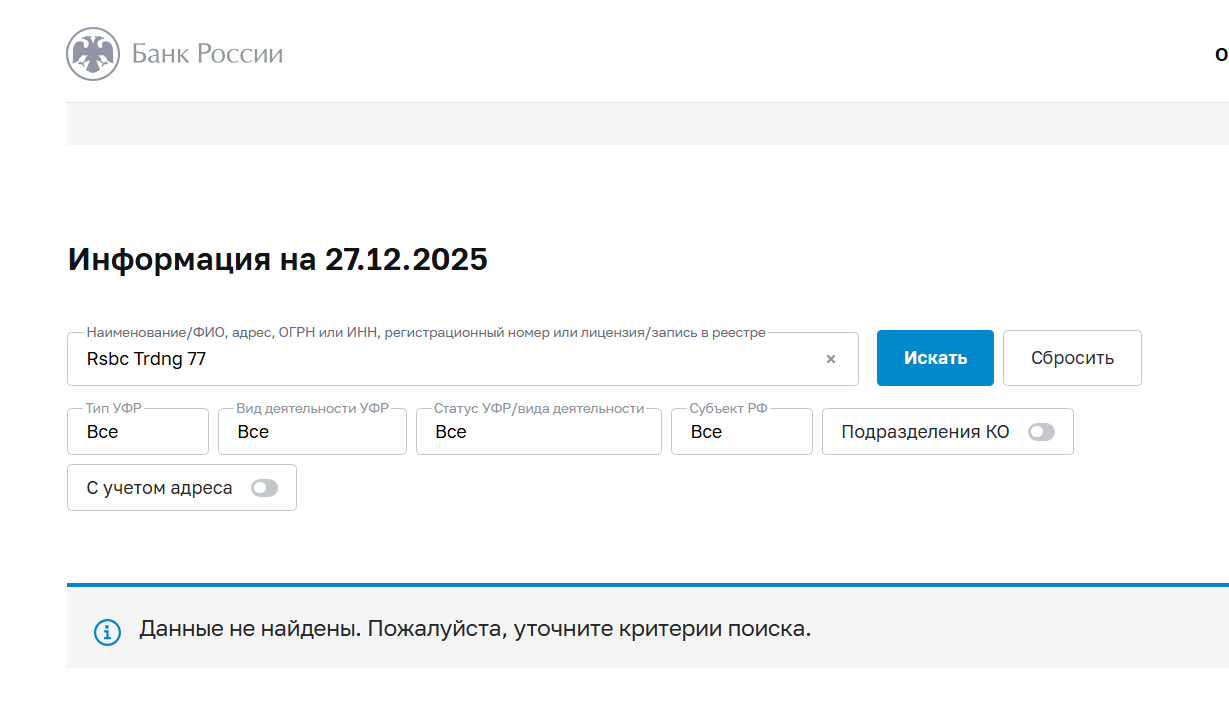1229x704 pixels.
Task: Click the search field containing Rsbc Trdng 77
Action: (x=463, y=359)
